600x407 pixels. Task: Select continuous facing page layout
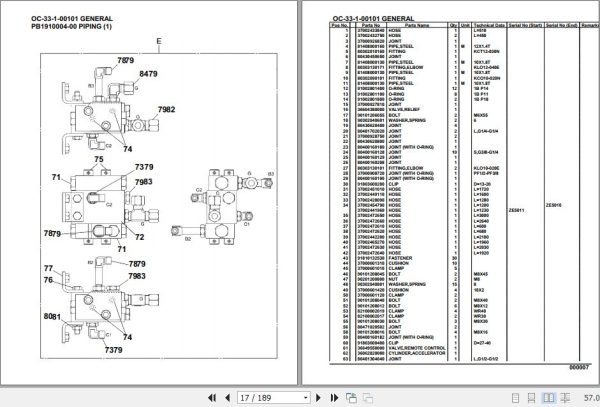(565, 398)
